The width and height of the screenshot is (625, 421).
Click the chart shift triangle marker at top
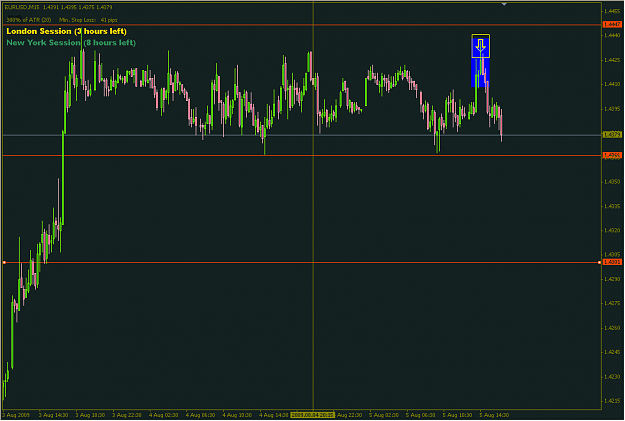click(x=504, y=4)
